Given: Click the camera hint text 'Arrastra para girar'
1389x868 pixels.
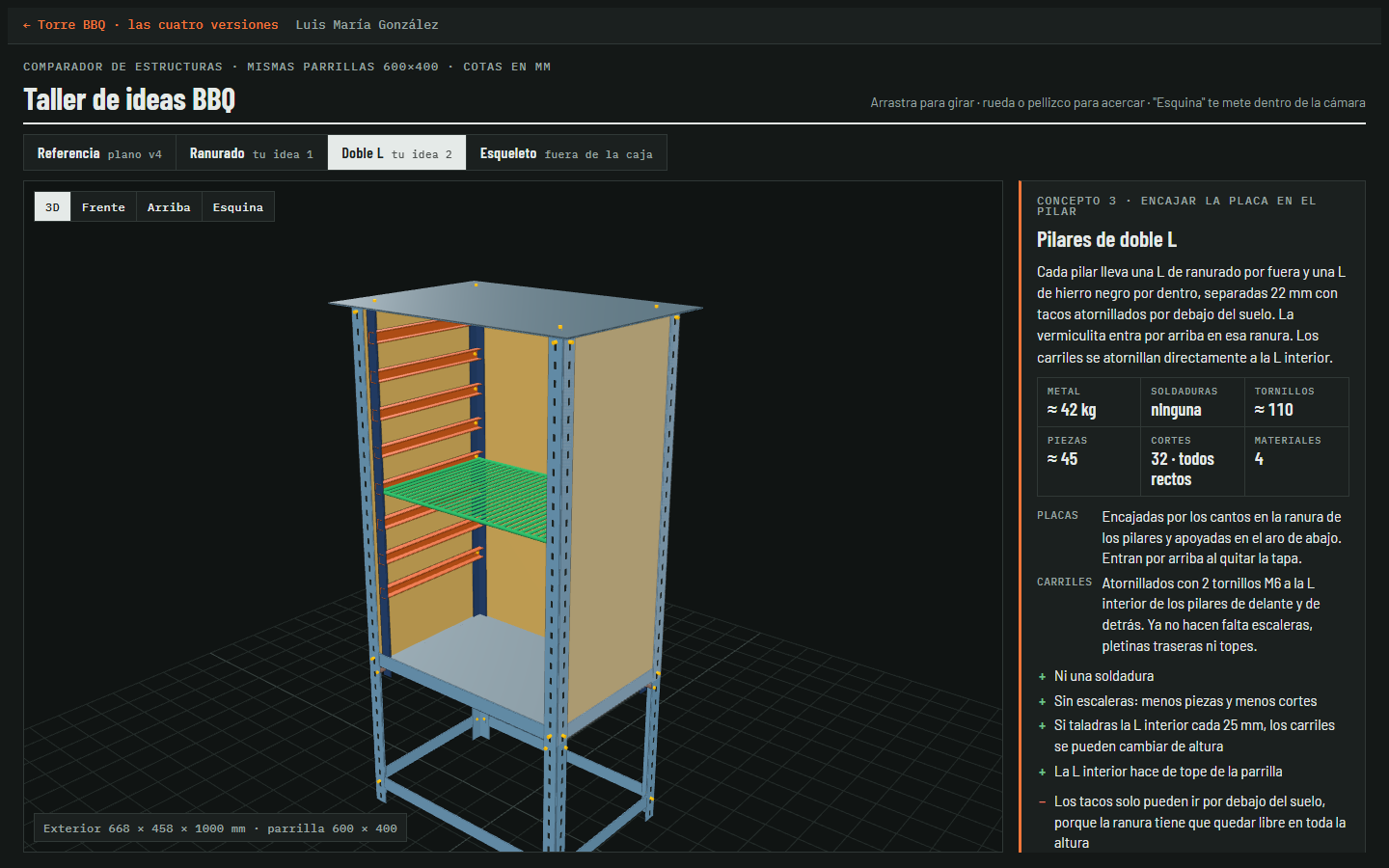Looking at the screenshot, I should (x=1118, y=102).
